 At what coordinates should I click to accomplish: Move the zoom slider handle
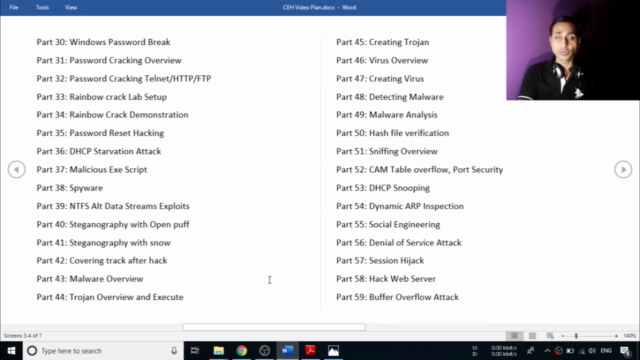coord(576,336)
